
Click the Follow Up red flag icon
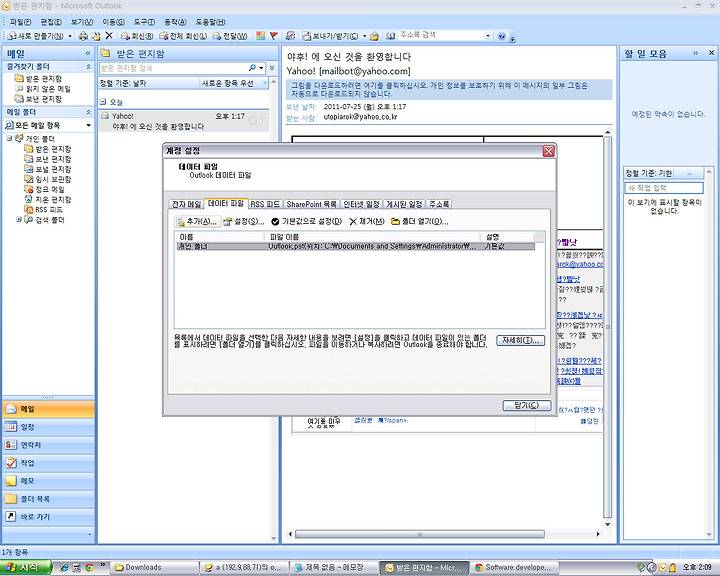click(274, 36)
